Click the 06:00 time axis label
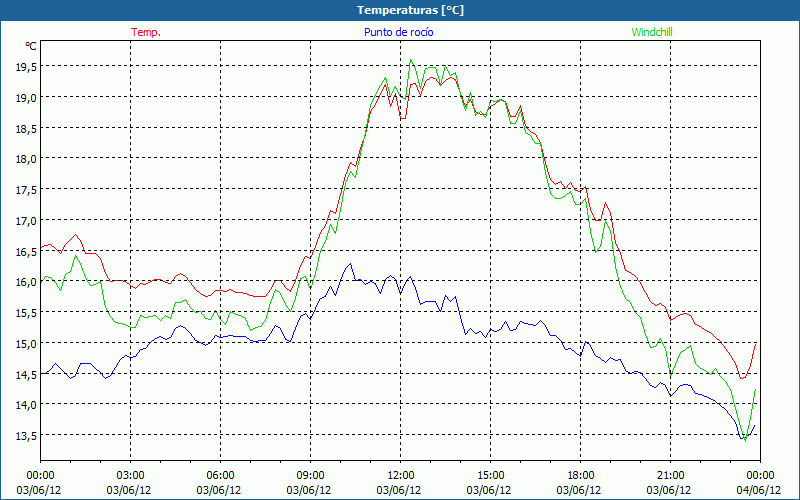The height and width of the screenshot is (500, 800). click(x=220, y=476)
